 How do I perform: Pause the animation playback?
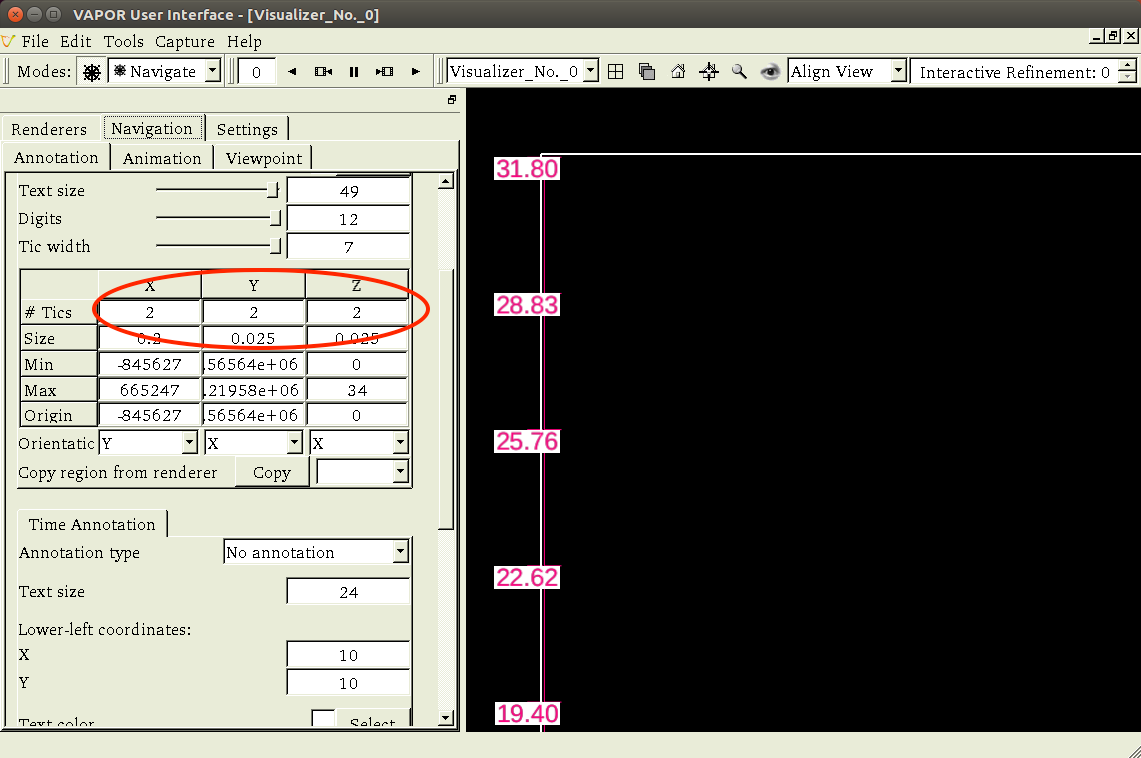pos(354,71)
